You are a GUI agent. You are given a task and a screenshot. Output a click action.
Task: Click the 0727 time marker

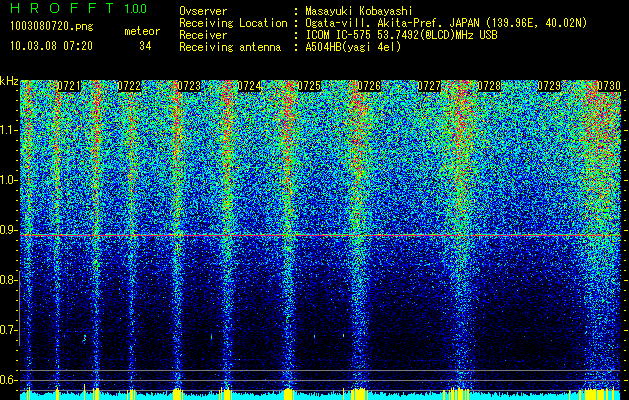(x=429, y=86)
